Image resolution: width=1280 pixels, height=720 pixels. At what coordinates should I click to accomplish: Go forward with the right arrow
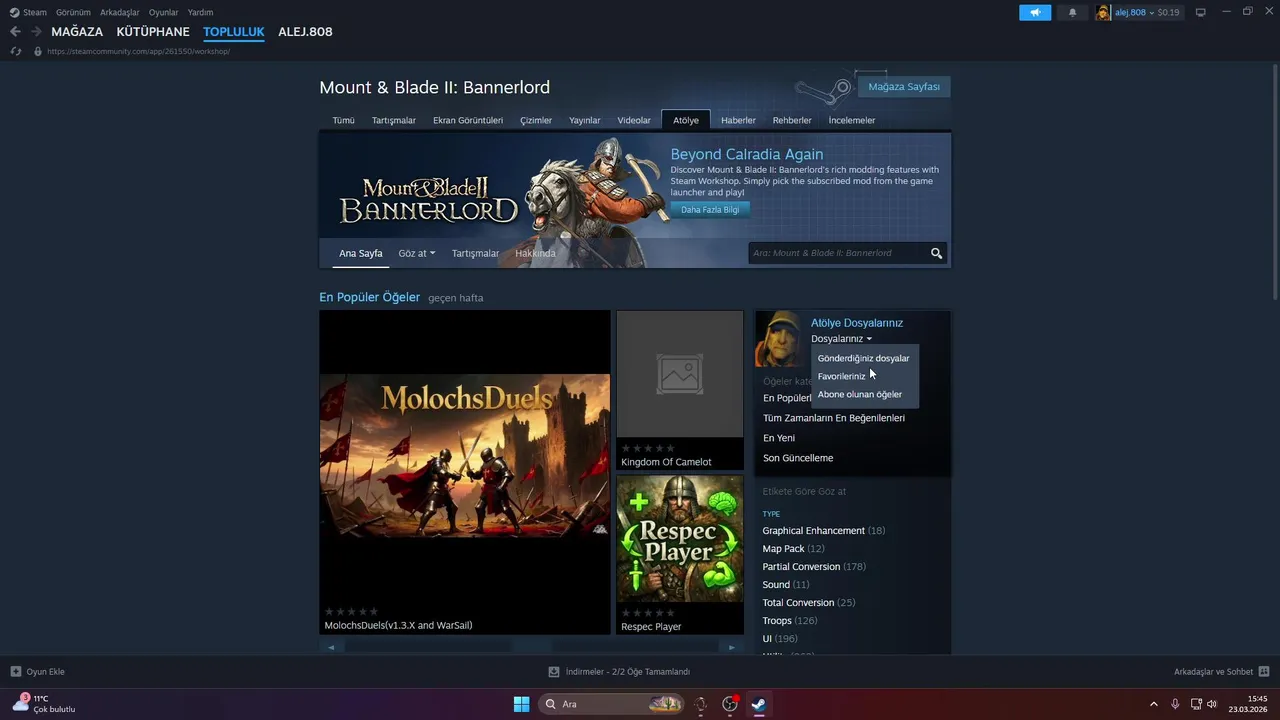pos(36,32)
